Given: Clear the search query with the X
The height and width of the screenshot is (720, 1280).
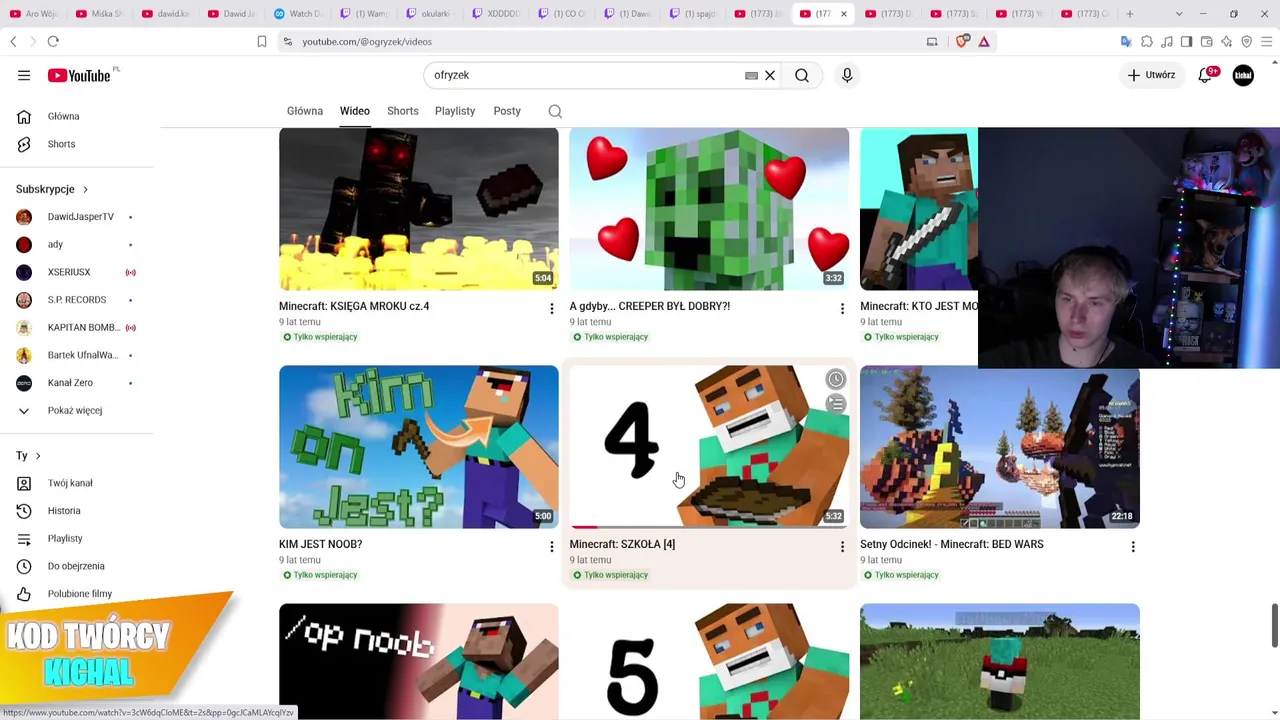Looking at the screenshot, I should tap(770, 75).
